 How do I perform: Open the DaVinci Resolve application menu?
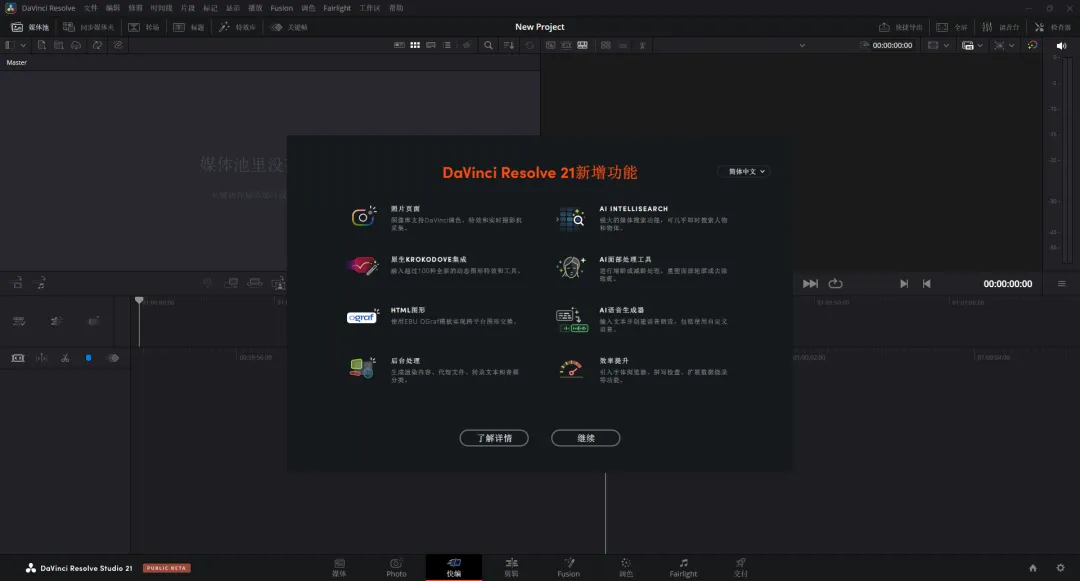(48, 8)
